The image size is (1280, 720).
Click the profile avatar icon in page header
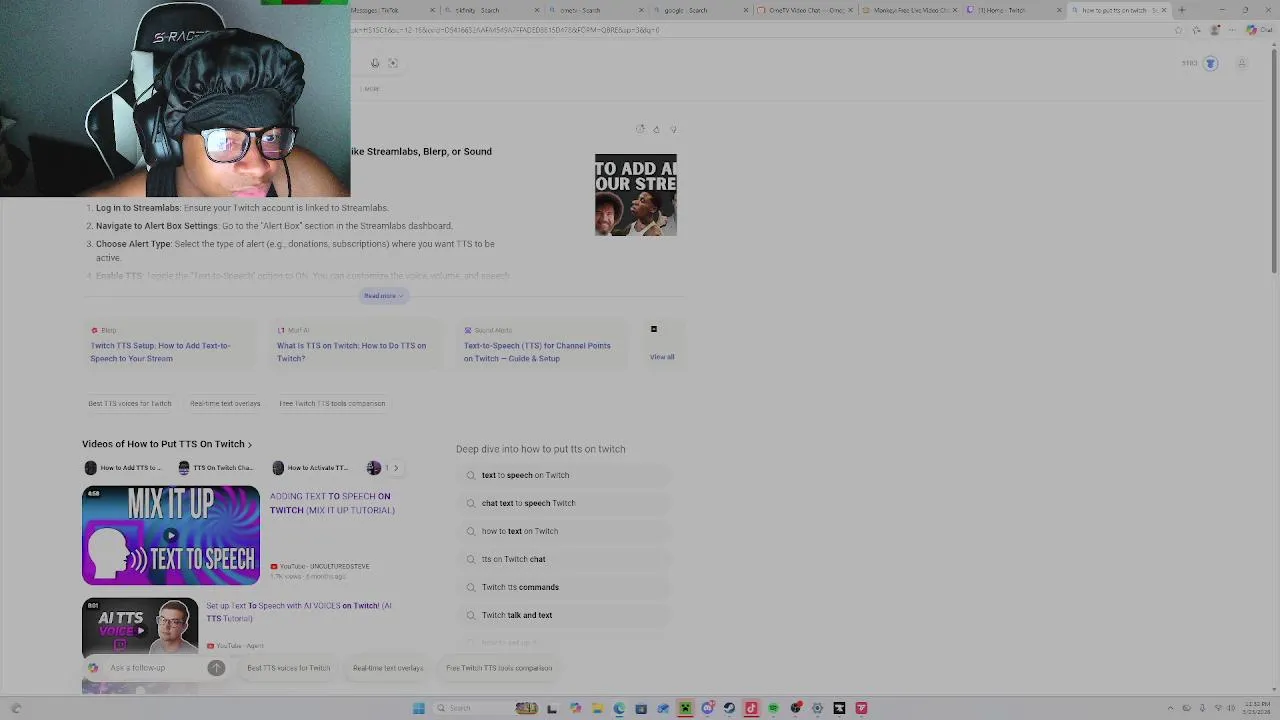[1242, 63]
